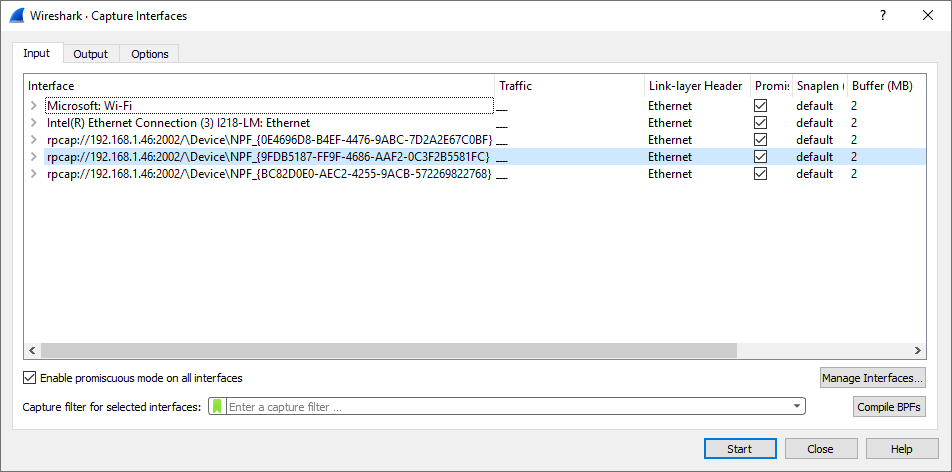Open Help from the bottom button
The width and height of the screenshot is (952, 472).
[x=902, y=449]
